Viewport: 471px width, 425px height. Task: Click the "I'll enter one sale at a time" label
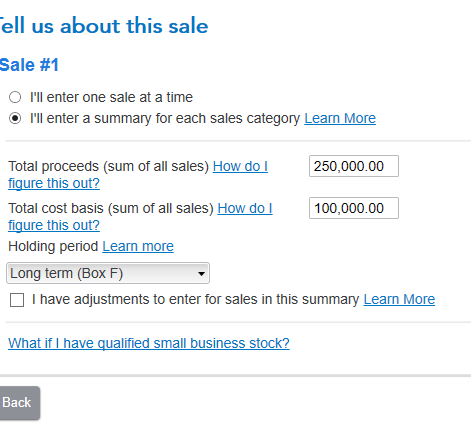coord(111,97)
